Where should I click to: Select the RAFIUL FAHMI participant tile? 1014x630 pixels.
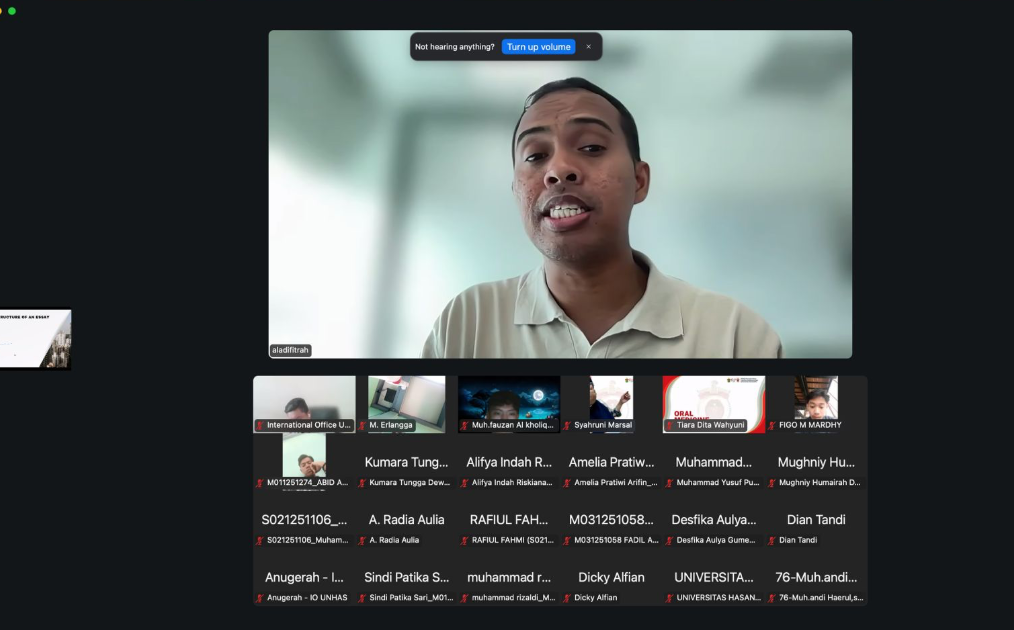pyautogui.click(x=509, y=520)
